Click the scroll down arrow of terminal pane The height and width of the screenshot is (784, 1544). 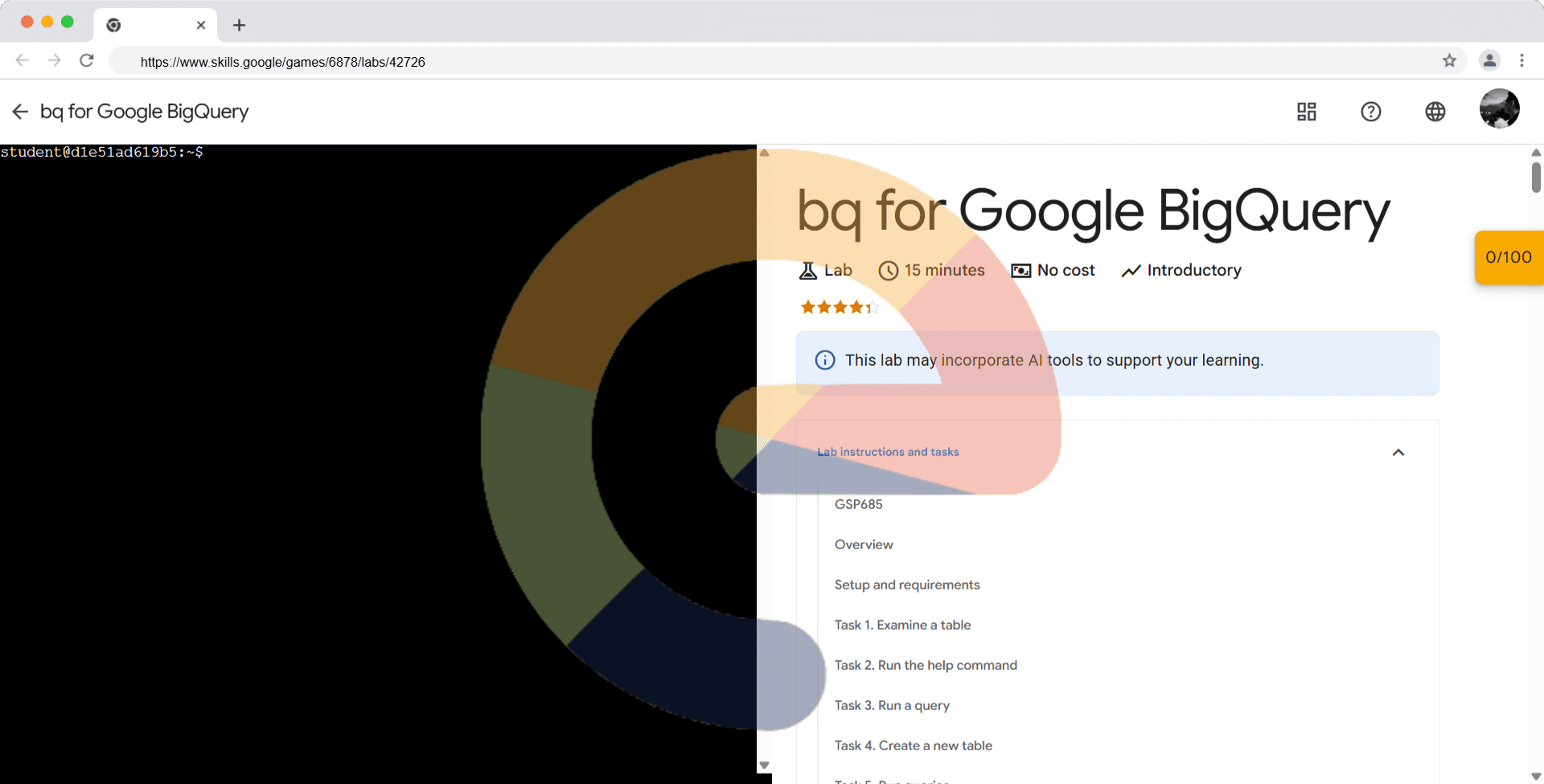coord(765,766)
